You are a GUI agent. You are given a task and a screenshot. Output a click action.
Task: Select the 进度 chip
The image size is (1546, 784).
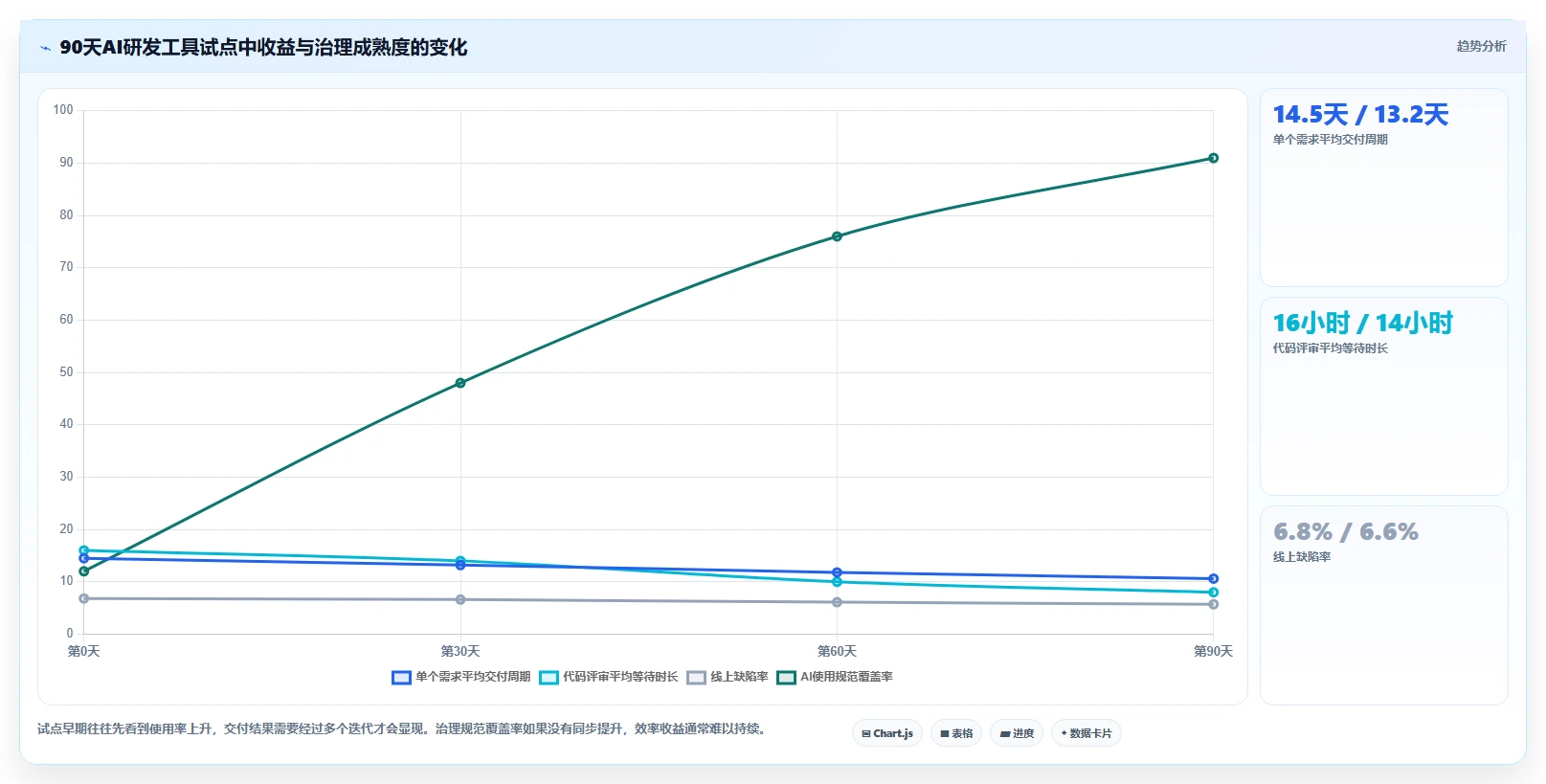tap(1017, 733)
